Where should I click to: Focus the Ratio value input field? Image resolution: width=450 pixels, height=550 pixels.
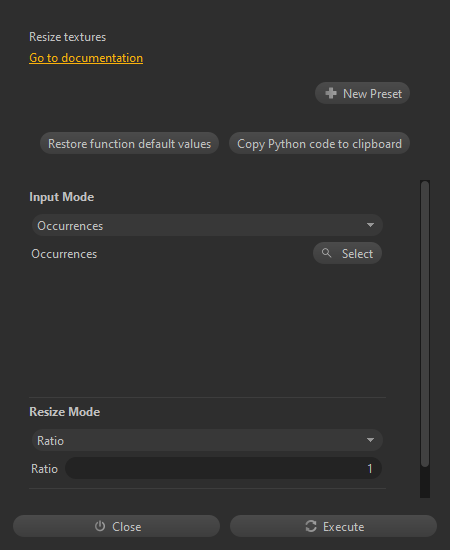tap(223, 468)
